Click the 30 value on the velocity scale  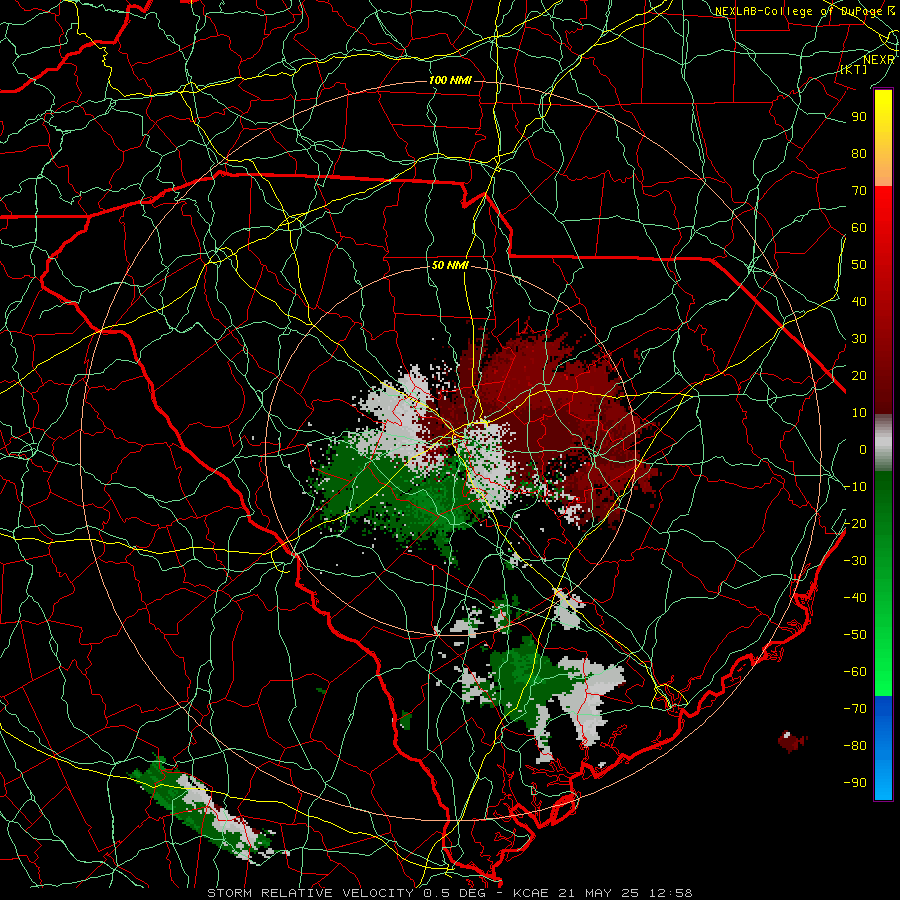tap(859, 339)
